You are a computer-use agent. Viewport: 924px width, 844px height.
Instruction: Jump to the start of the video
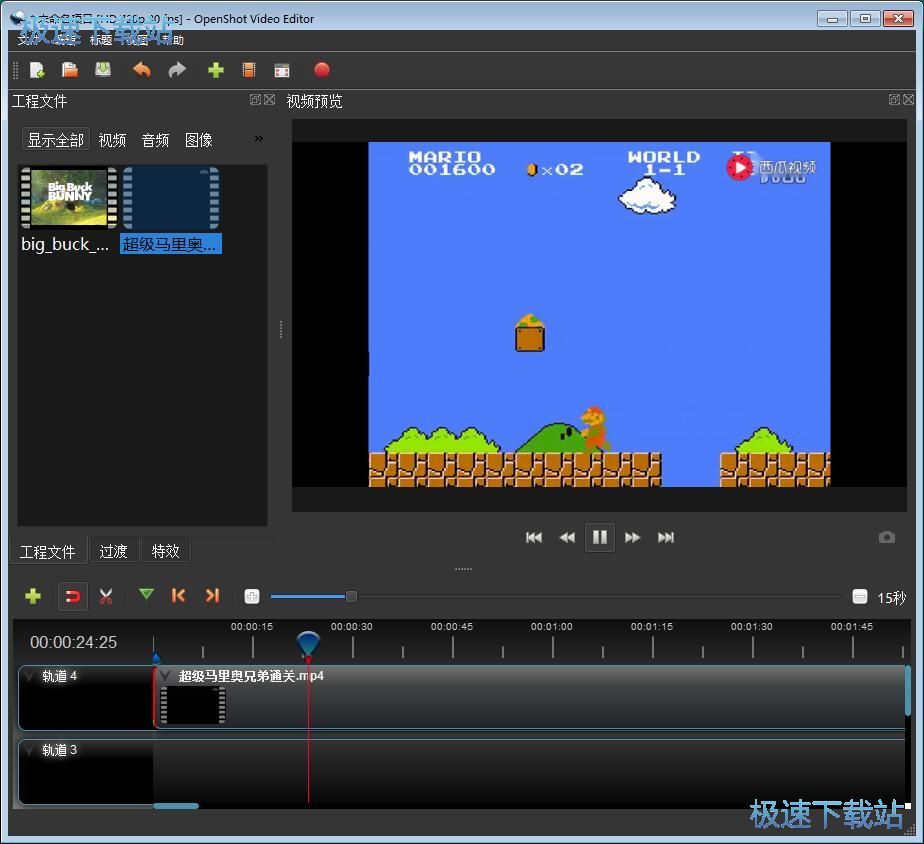[534, 538]
